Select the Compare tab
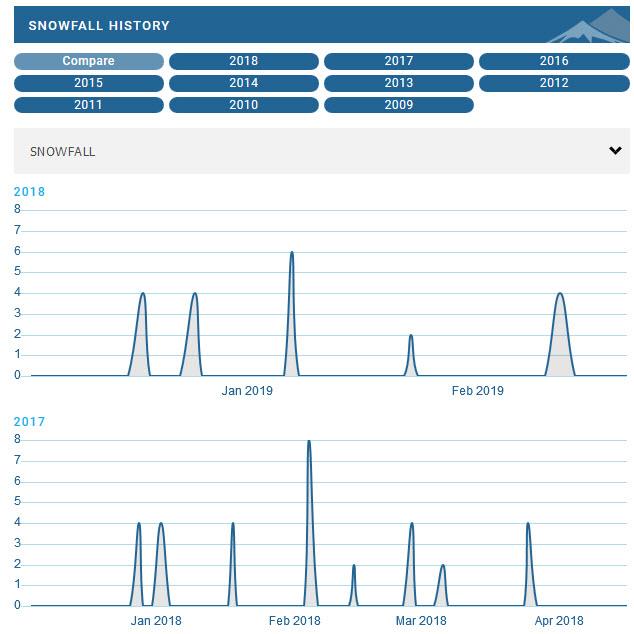Image resolution: width=634 pixels, height=634 pixels. [x=89, y=61]
